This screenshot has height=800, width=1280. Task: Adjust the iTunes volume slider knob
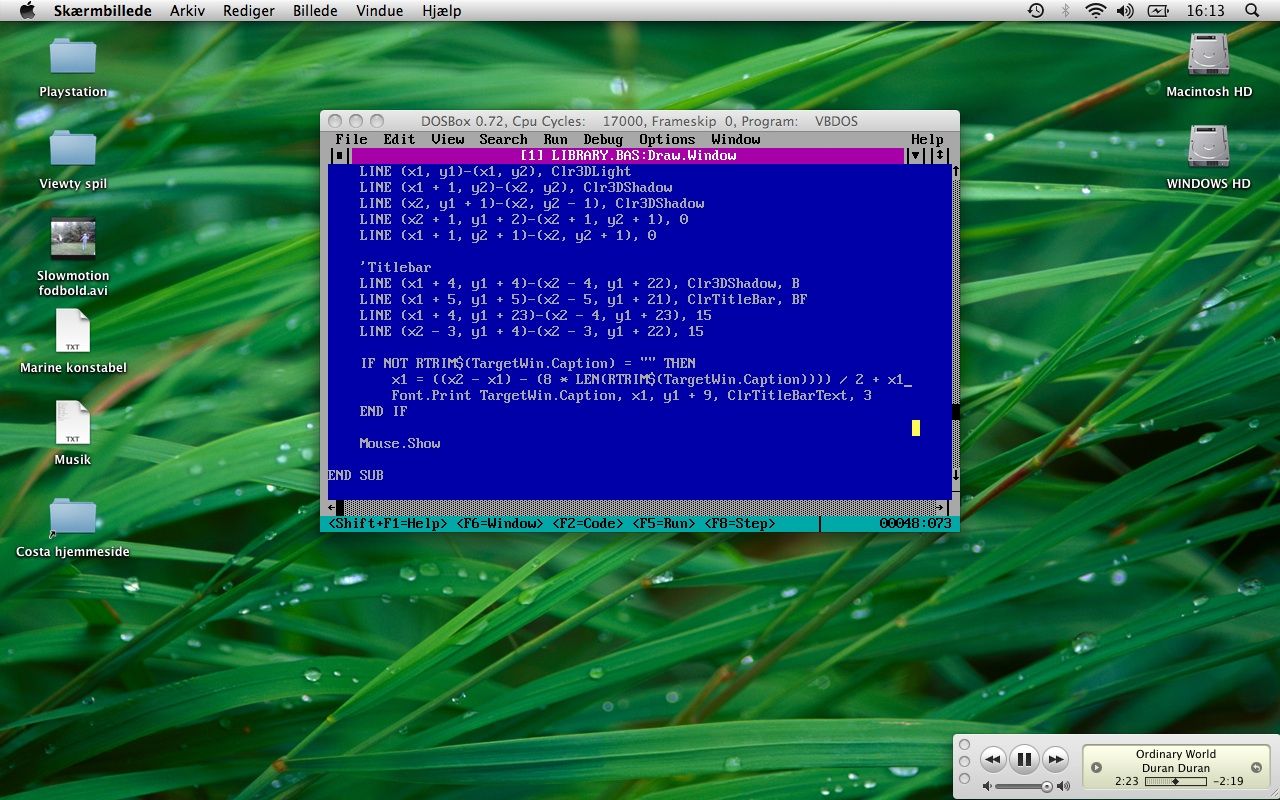click(x=1047, y=787)
